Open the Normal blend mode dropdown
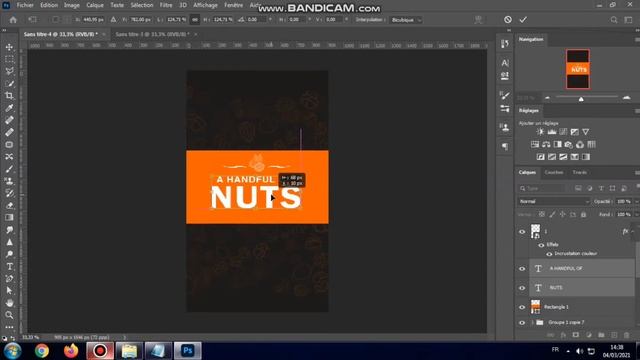 pos(554,201)
